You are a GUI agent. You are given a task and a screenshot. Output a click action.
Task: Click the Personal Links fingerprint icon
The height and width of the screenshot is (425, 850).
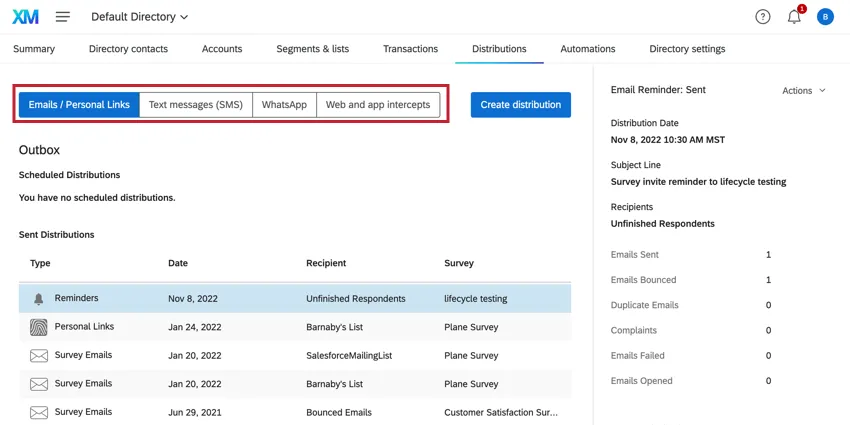[x=39, y=327]
